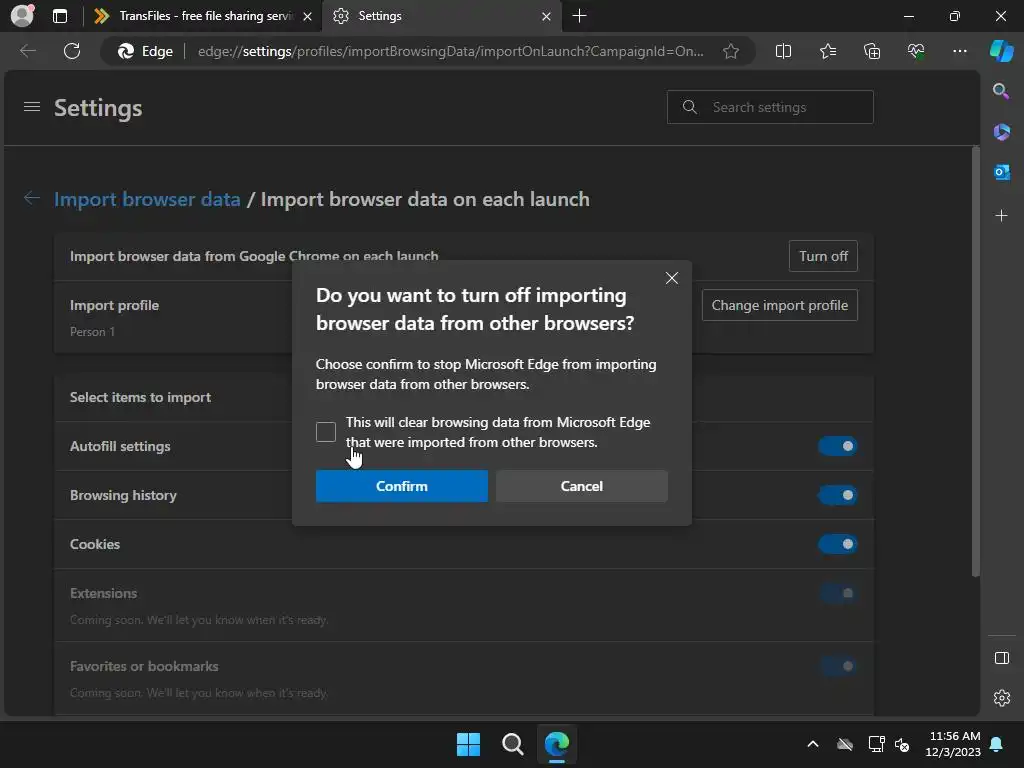Confirm turning off importing
The image size is (1024, 768).
[402, 486]
